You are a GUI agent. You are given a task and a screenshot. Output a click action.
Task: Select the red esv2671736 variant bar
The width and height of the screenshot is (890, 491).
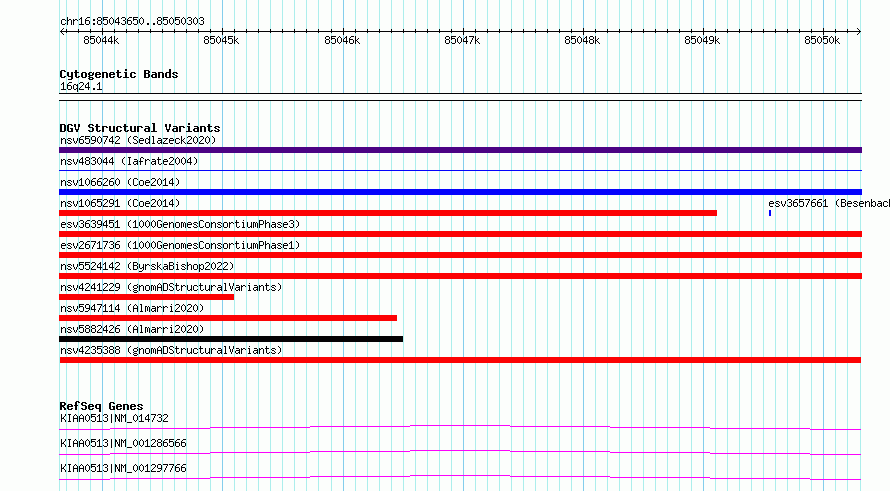pos(460,255)
